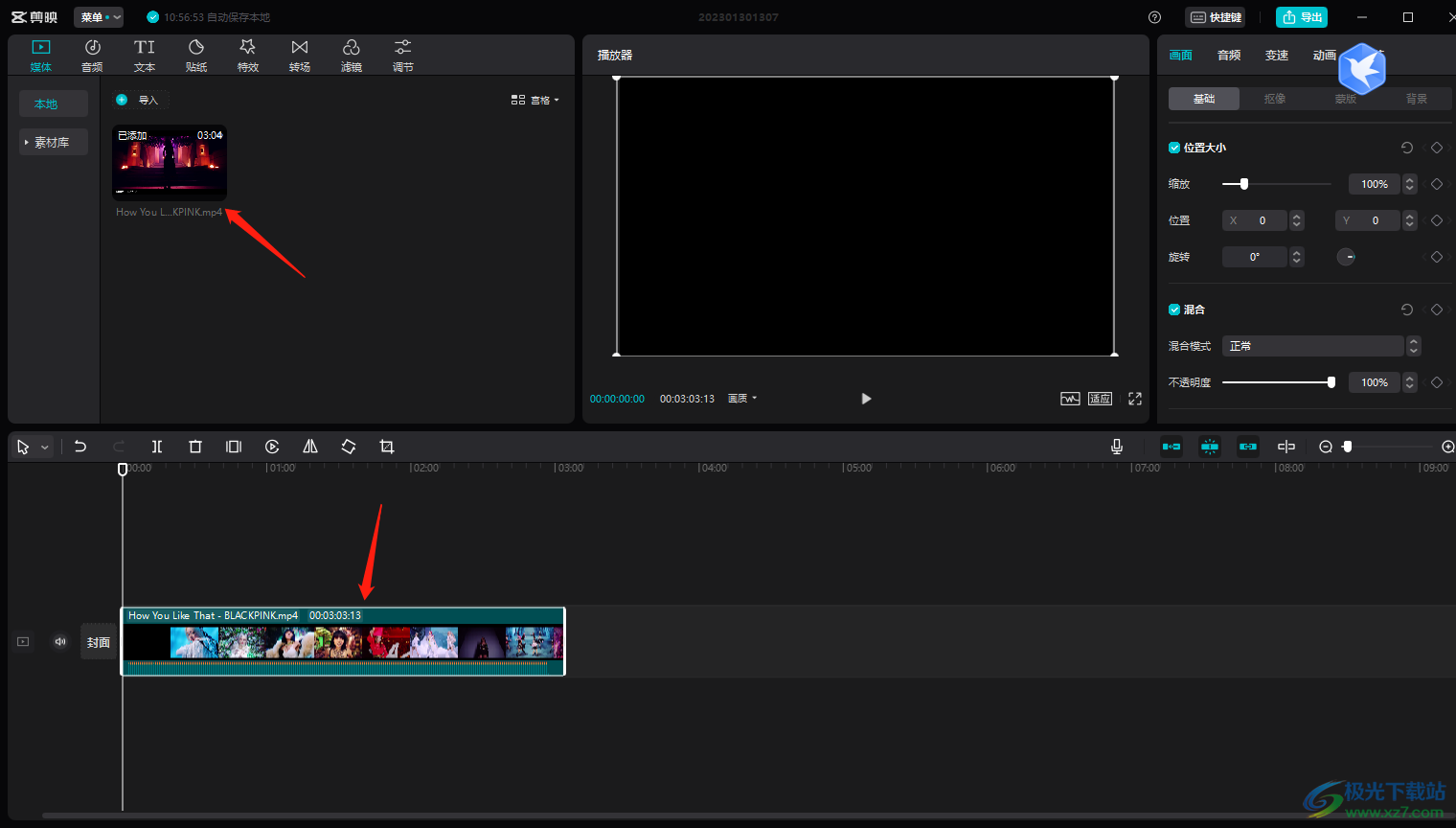Toggle linkage switch in timeline
The image size is (1456, 828).
pyautogui.click(x=1248, y=447)
